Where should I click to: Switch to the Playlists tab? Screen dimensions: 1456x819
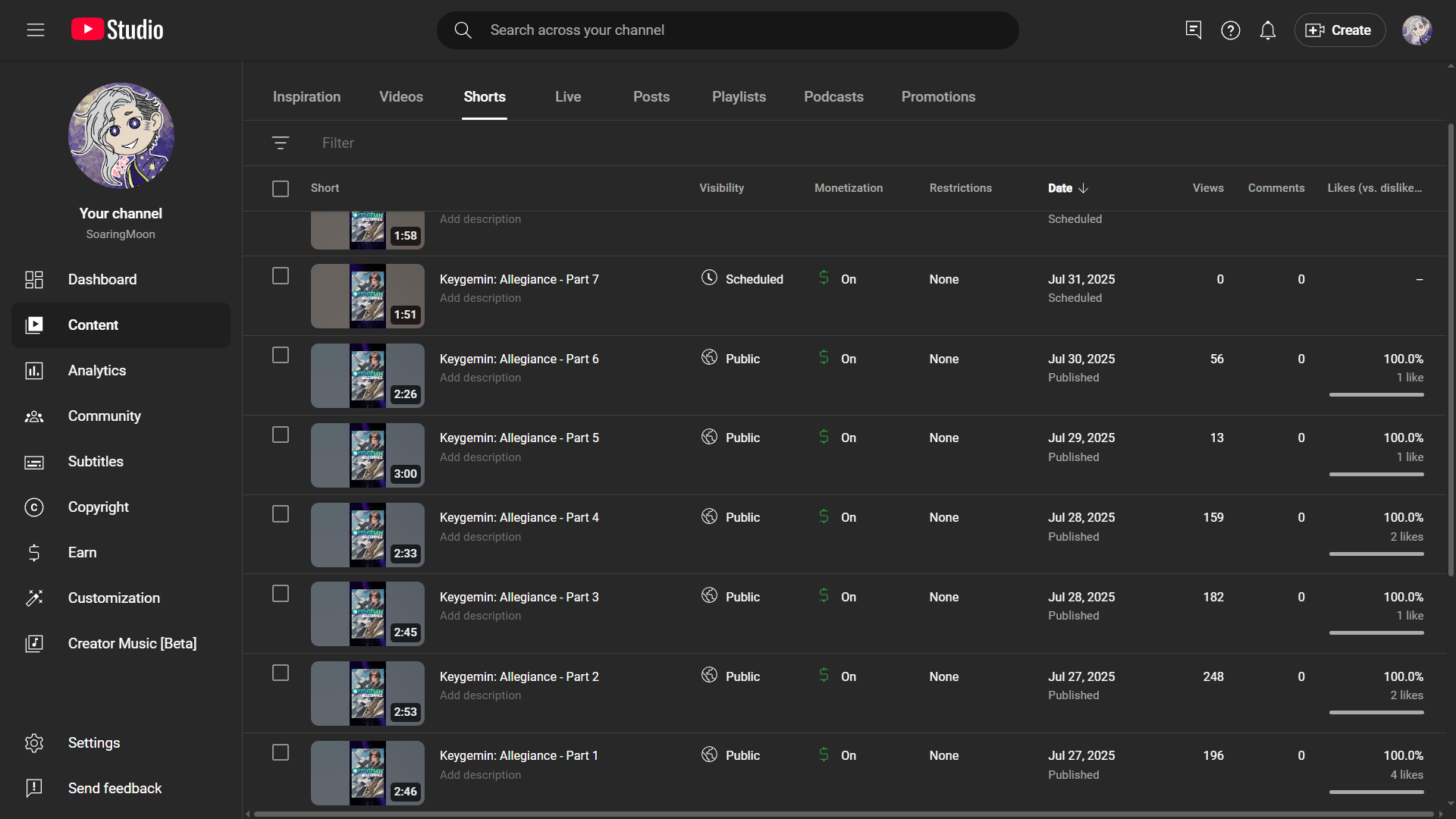(x=739, y=96)
